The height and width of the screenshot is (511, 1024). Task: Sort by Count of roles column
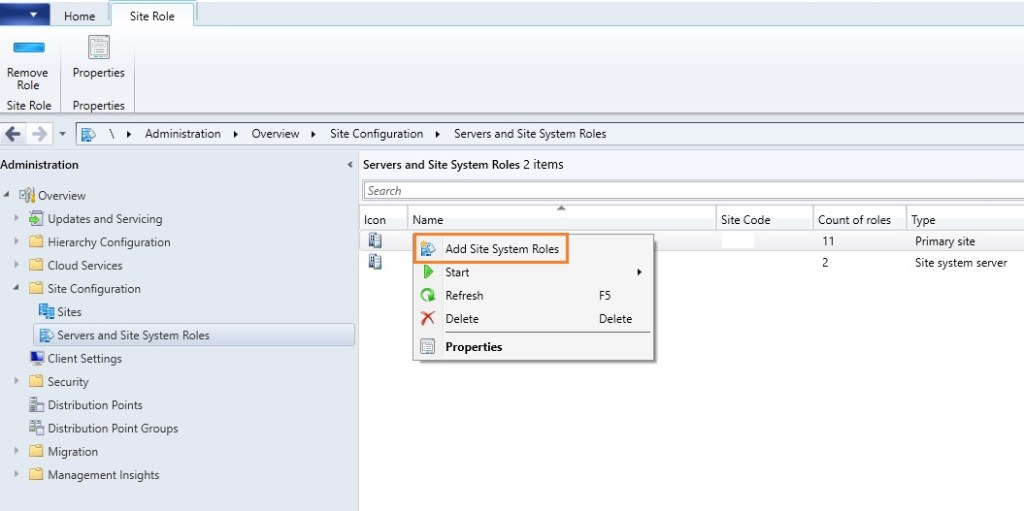pyautogui.click(x=860, y=220)
